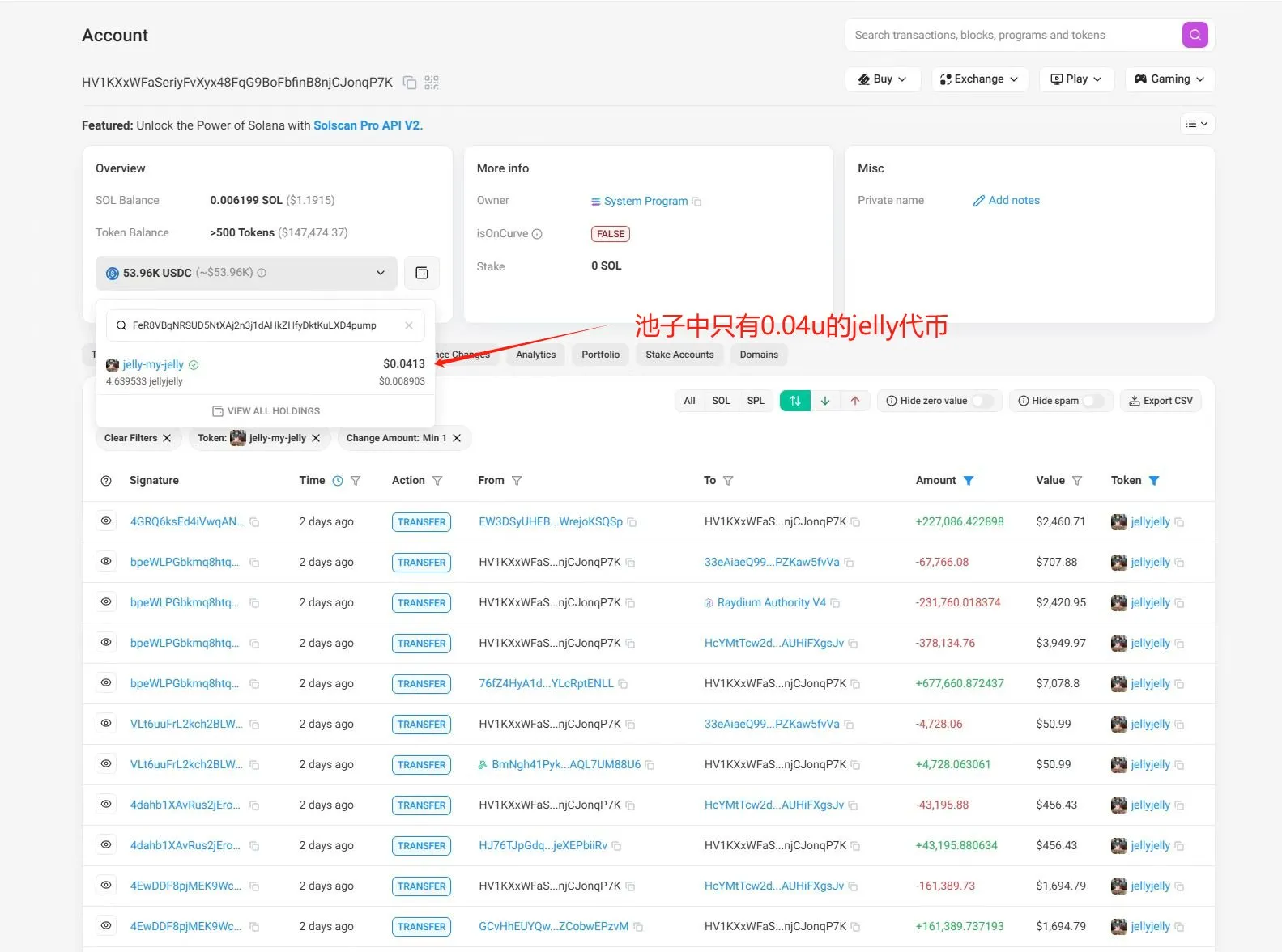Open the Stake Accounts tab
Screen dimensions: 1282x952
point(679,355)
